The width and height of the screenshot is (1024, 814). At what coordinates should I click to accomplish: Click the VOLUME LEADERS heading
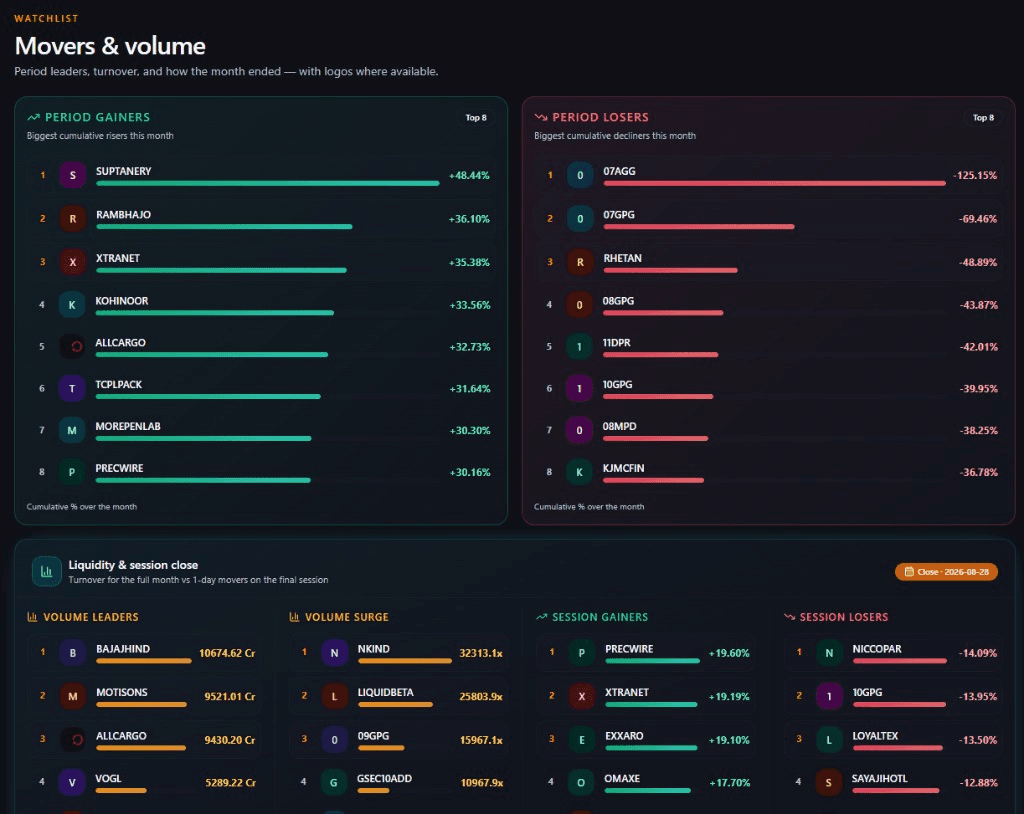point(91,617)
